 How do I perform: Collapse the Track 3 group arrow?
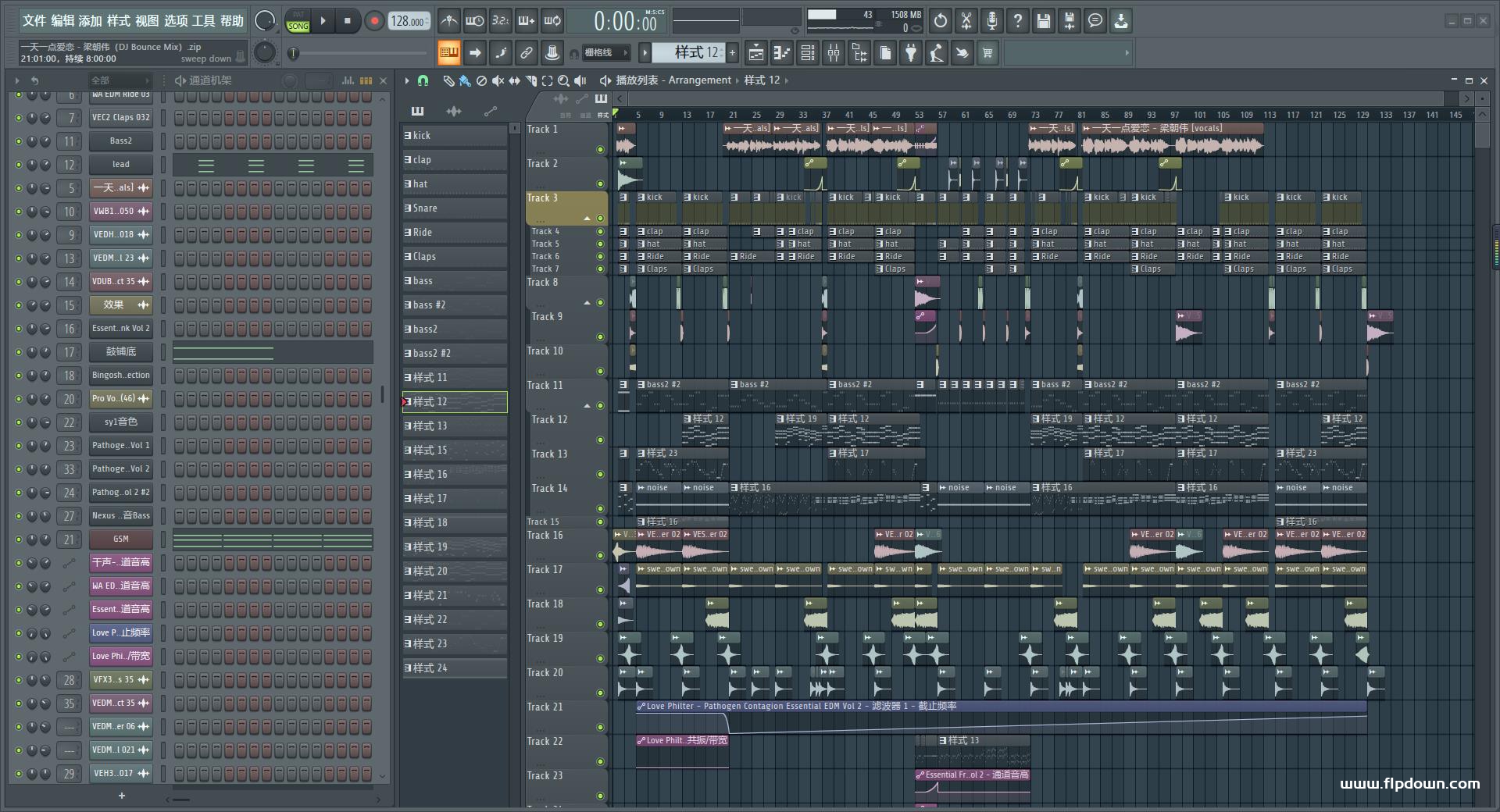(587, 219)
